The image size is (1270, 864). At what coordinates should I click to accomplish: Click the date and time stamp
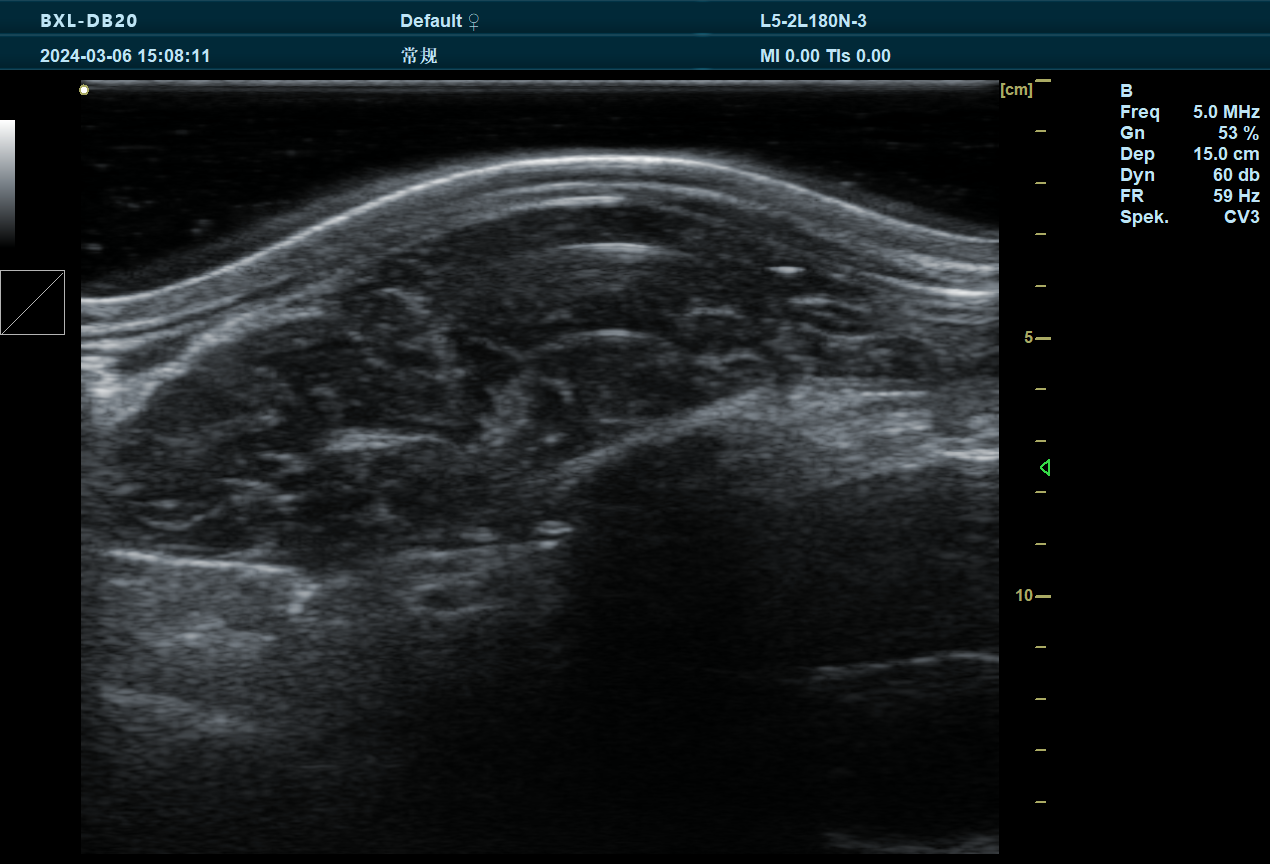click(125, 56)
